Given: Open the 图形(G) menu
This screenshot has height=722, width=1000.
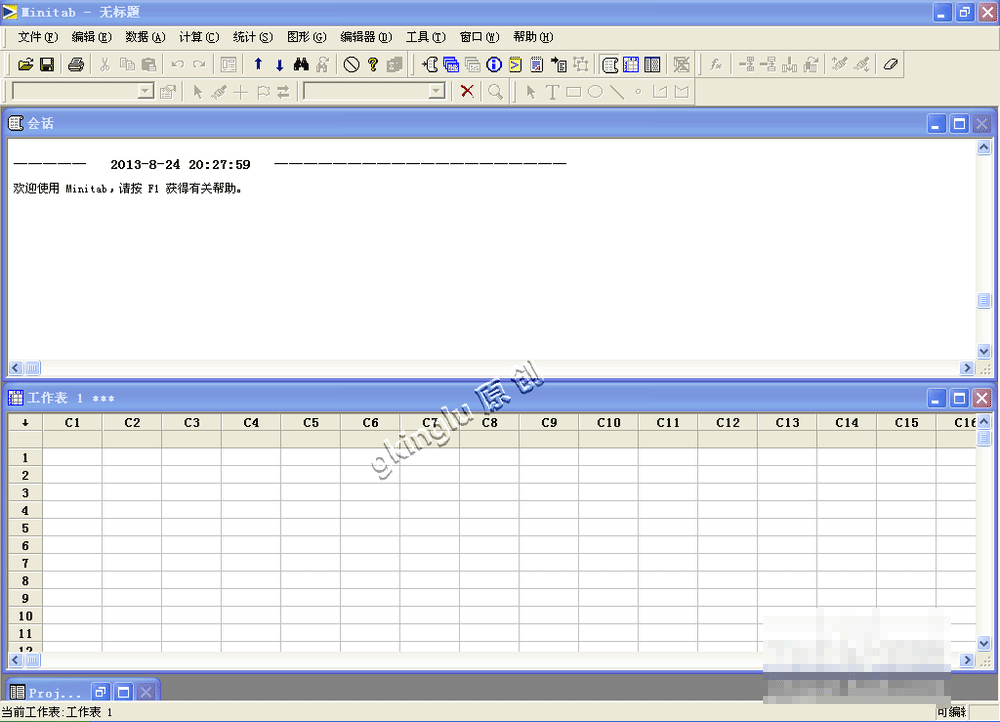Looking at the screenshot, I should tap(307, 37).
